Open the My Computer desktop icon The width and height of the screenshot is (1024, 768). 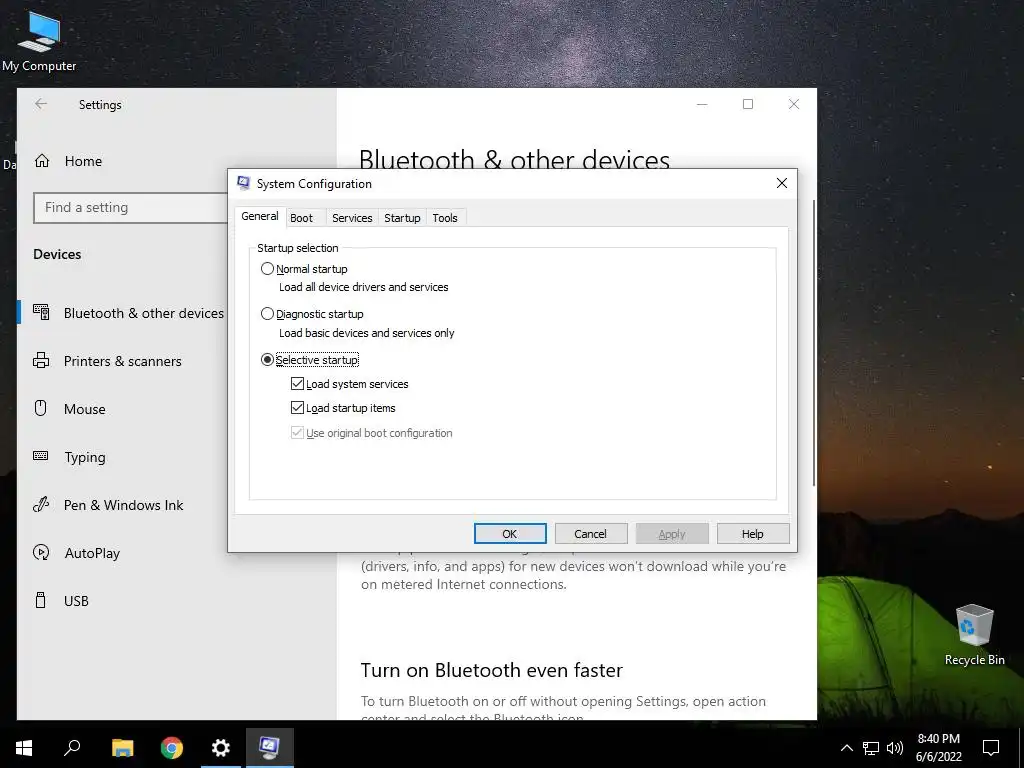pyautogui.click(x=39, y=40)
